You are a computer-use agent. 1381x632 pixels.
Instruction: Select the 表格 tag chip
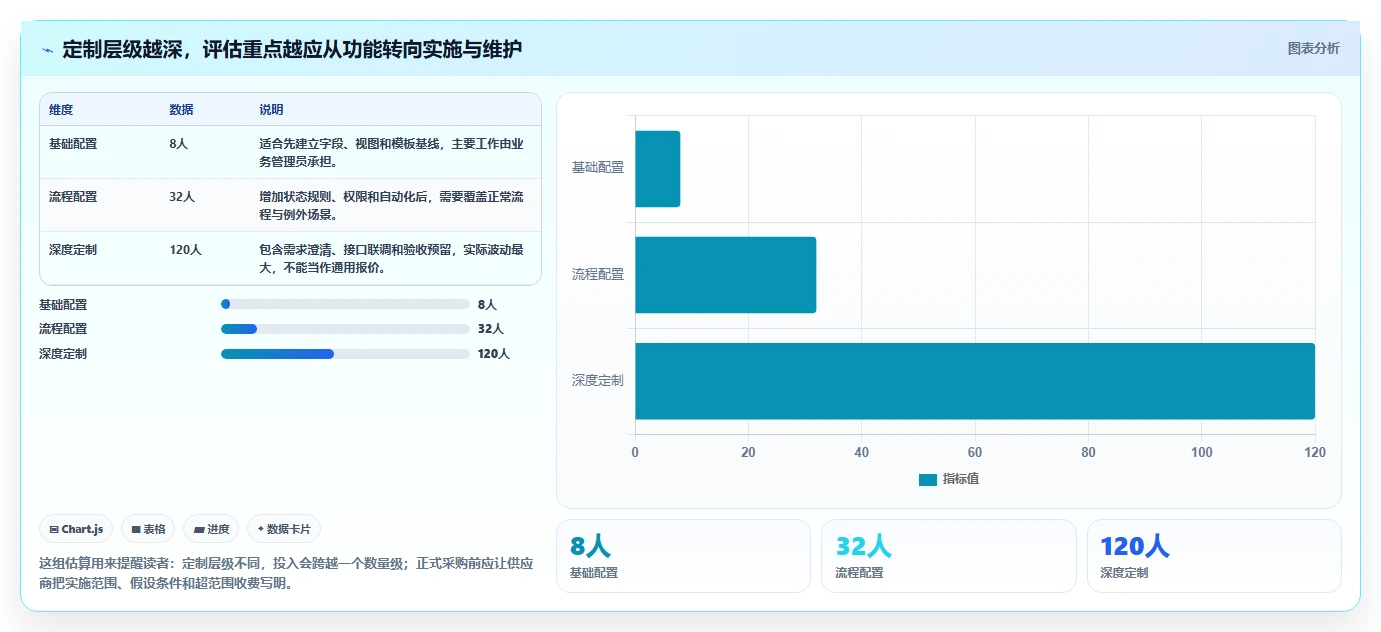(x=148, y=529)
